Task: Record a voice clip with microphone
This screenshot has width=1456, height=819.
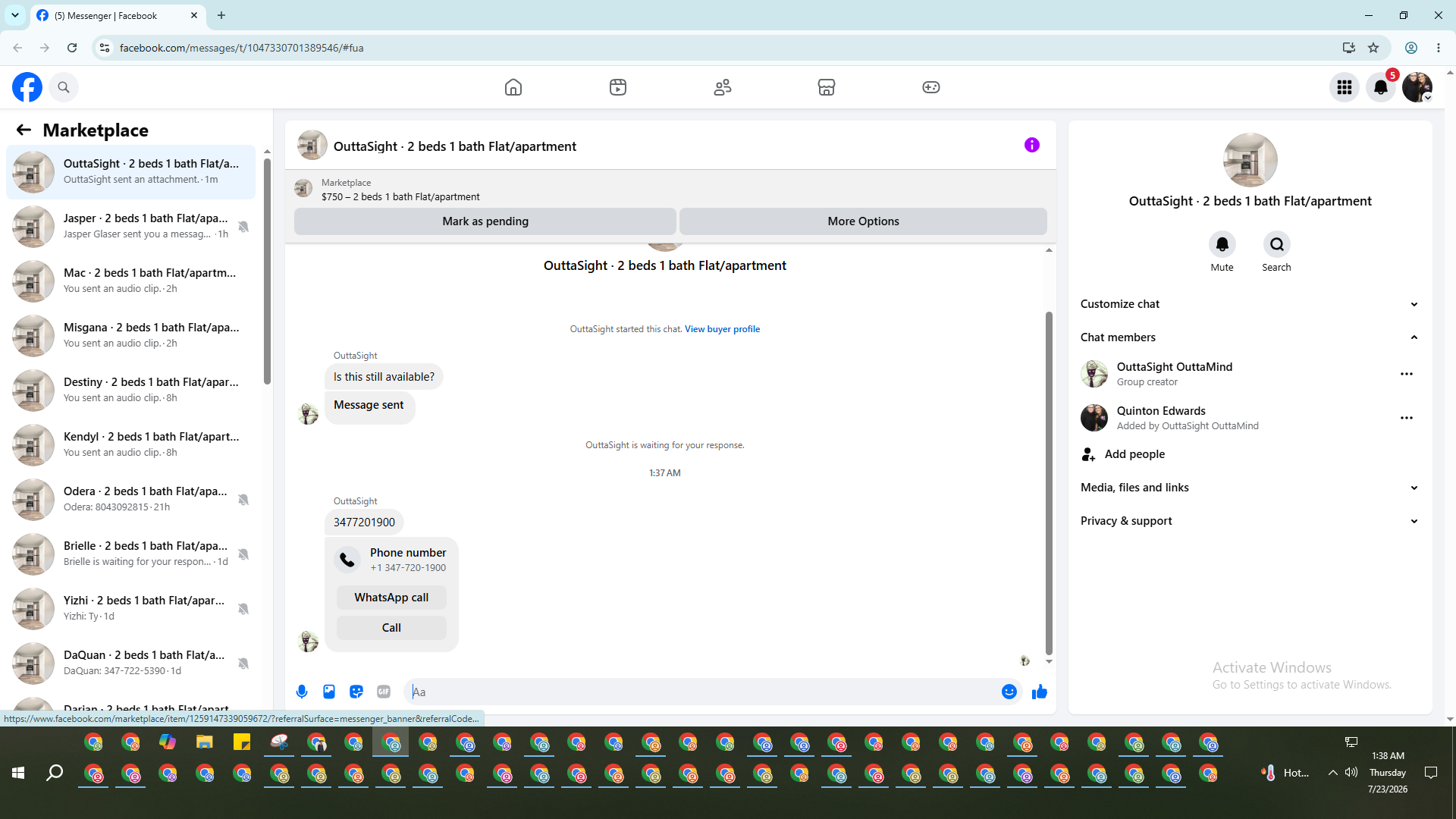Action: coord(302,692)
